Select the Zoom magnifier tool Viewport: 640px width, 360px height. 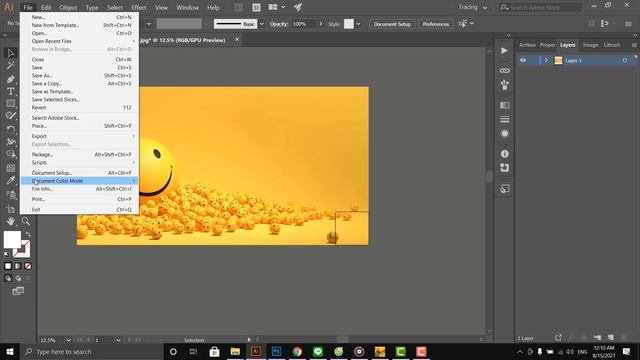(x=25, y=221)
